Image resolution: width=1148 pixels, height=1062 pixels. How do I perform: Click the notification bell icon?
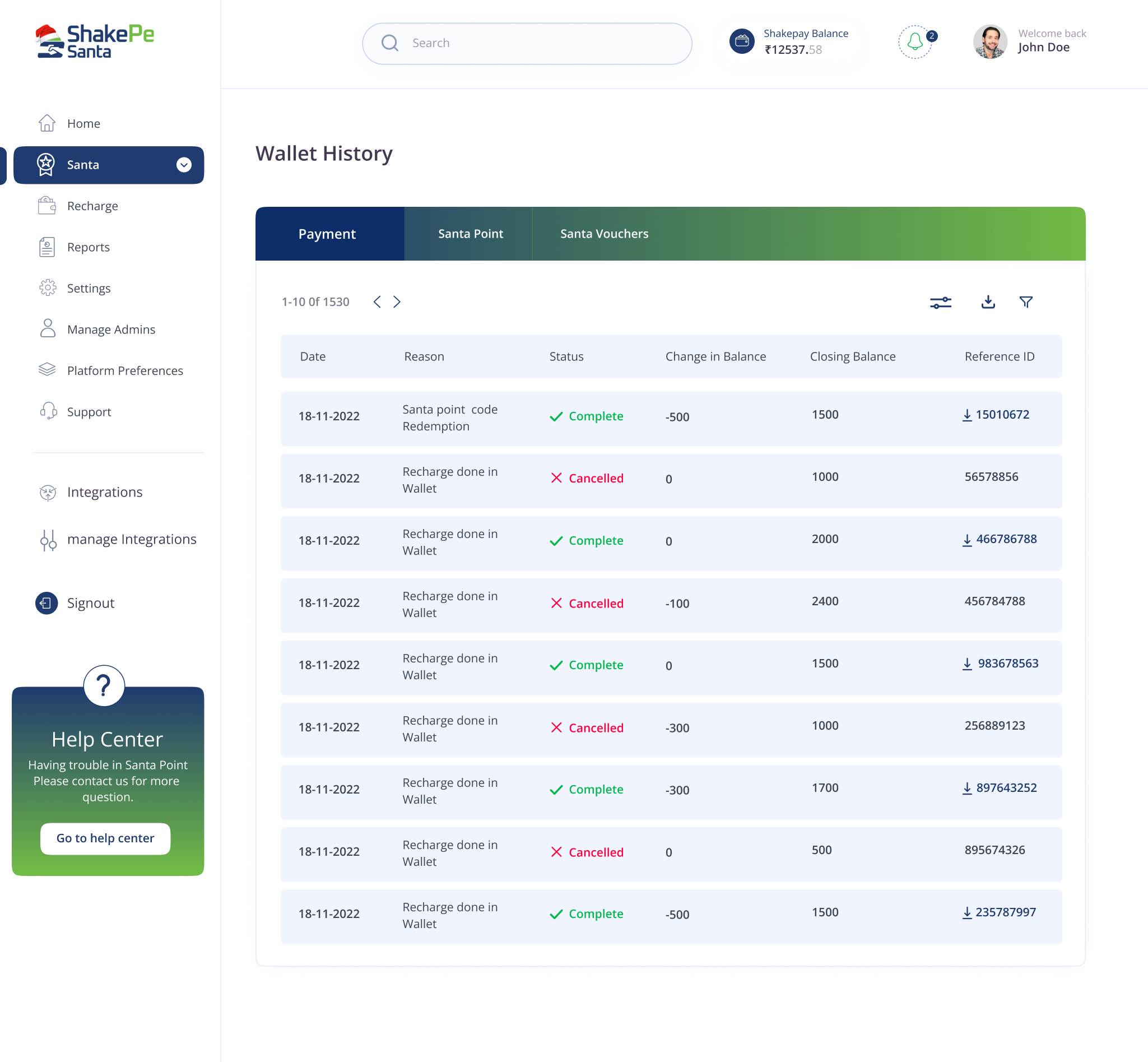click(x=915, y=42)
